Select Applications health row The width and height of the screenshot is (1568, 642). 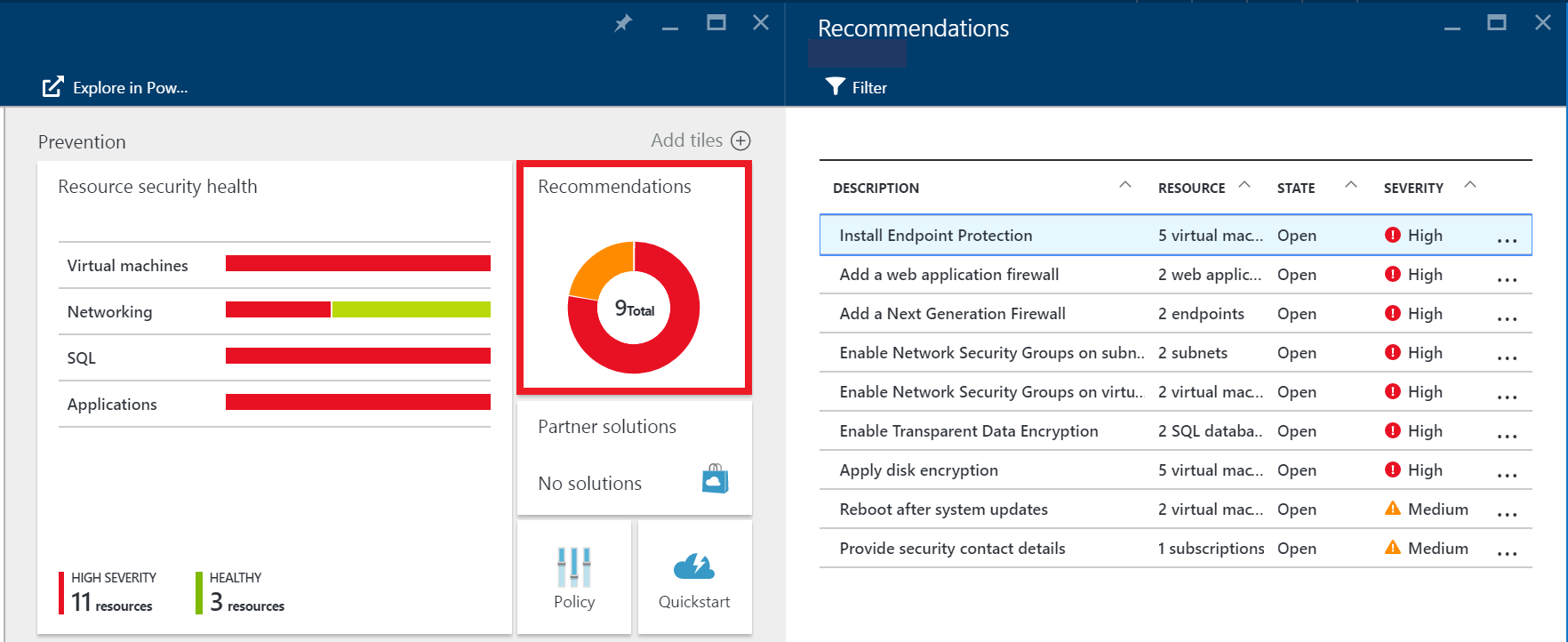pos(275,404)
